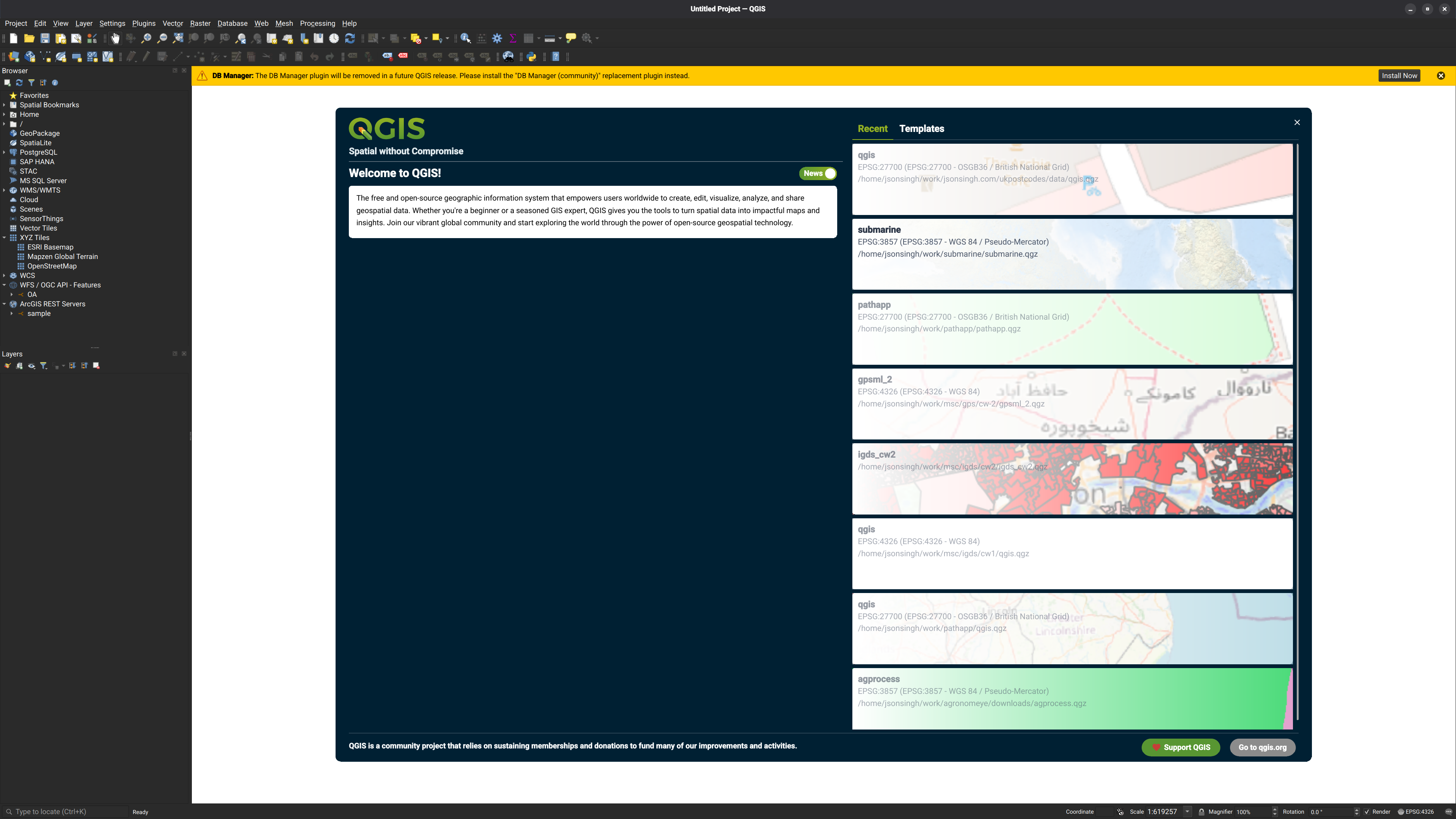Increase the Magnifier value with the up arrow
The height and width of the screenshot is (819, 1456).
point(1274,810)
